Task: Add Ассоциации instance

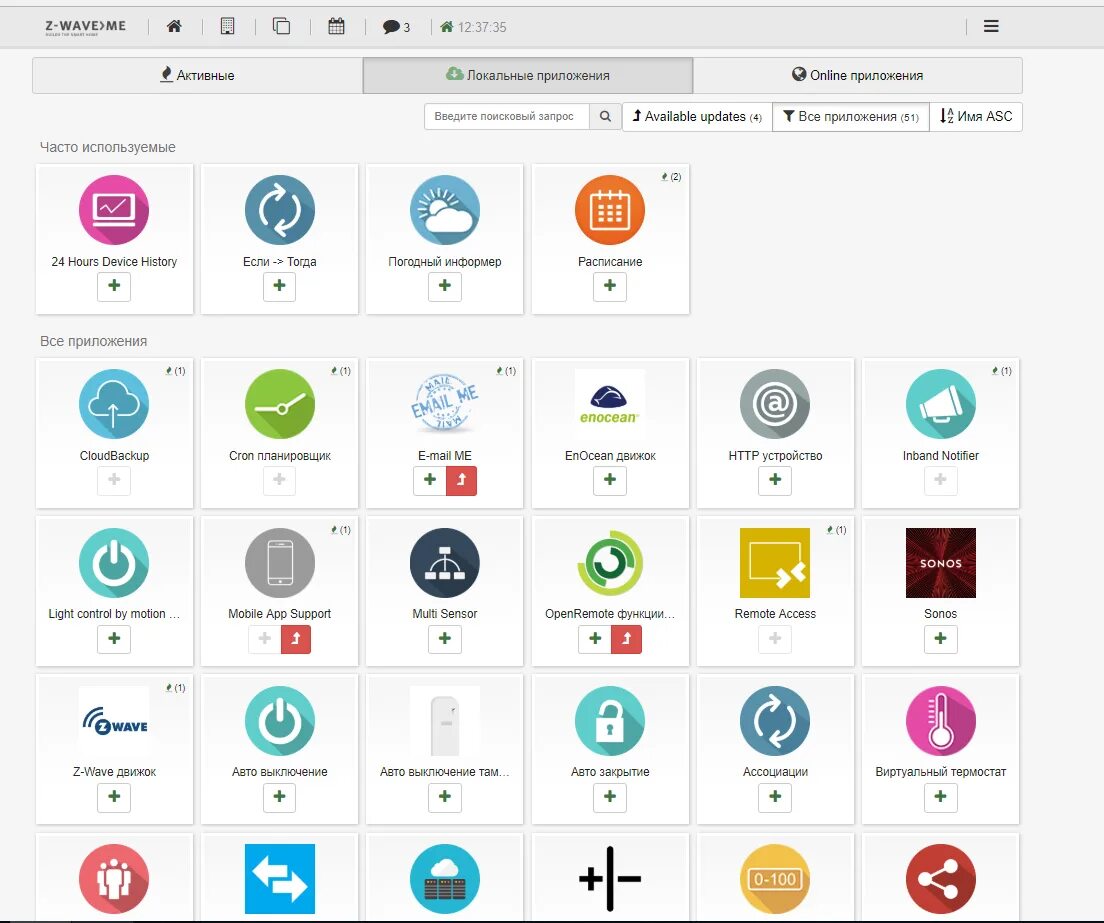Action: tap(775, 797)
